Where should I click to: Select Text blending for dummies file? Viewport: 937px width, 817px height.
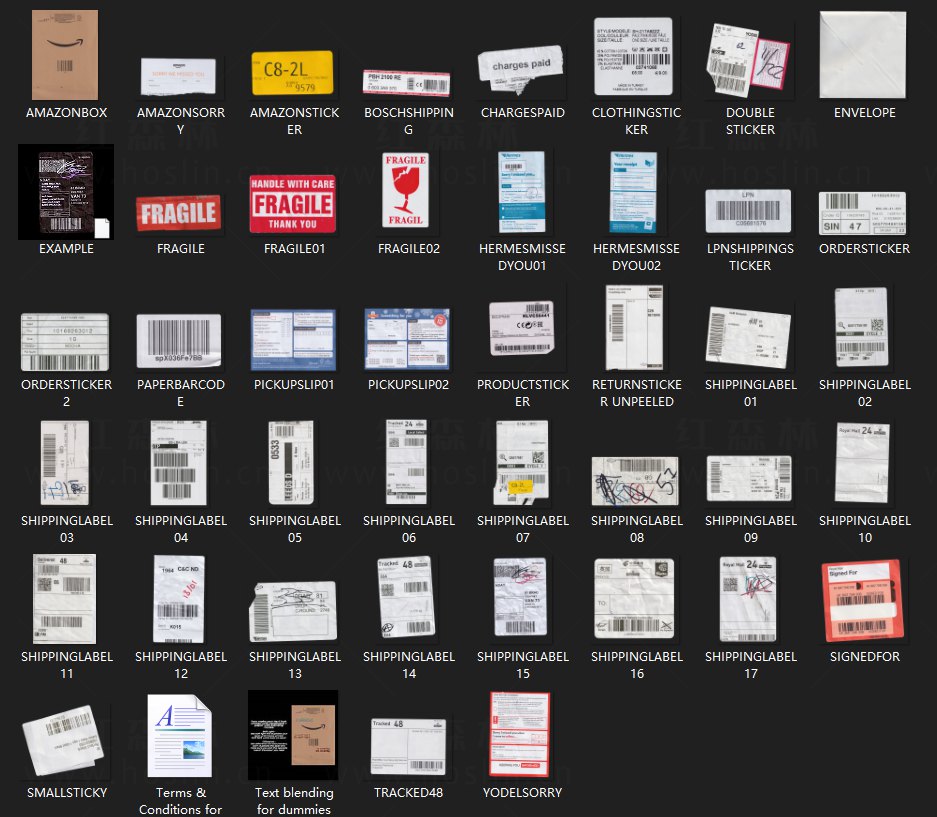(293, 735)
